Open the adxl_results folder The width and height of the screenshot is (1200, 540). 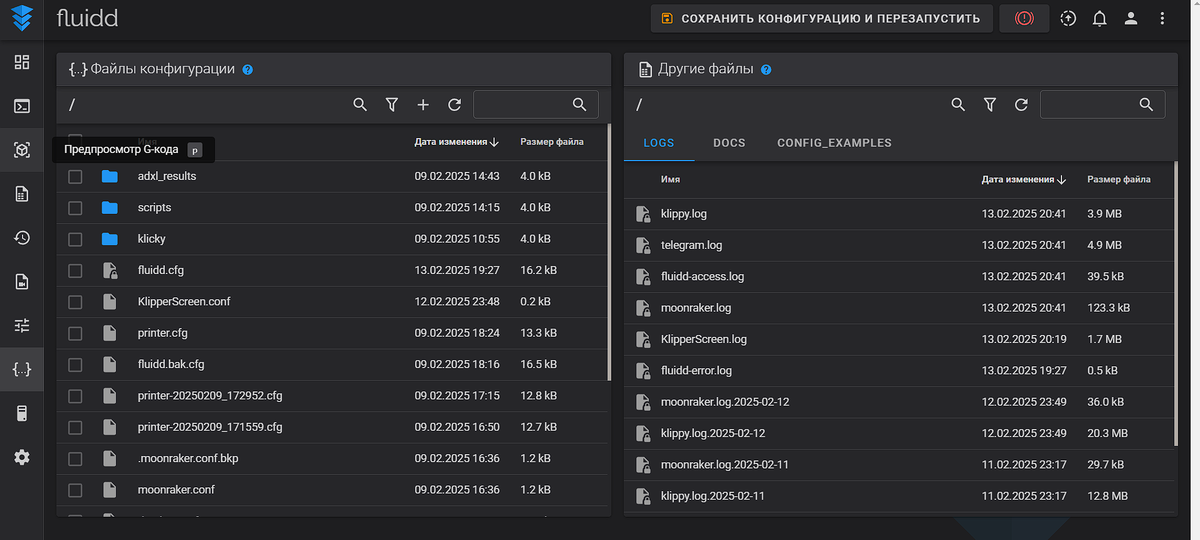point(167,176)
